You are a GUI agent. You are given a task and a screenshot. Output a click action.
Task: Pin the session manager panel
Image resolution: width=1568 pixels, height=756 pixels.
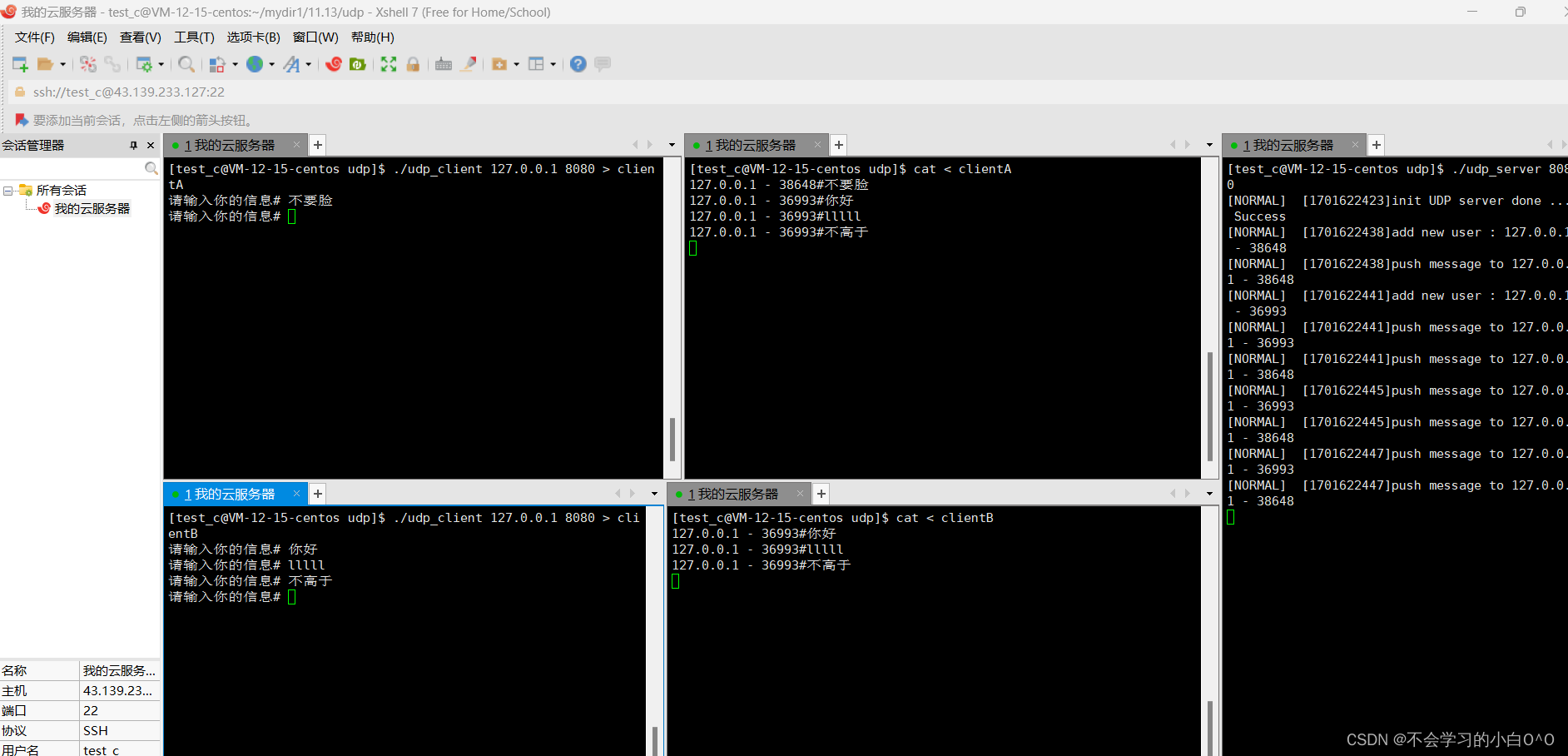133,145
